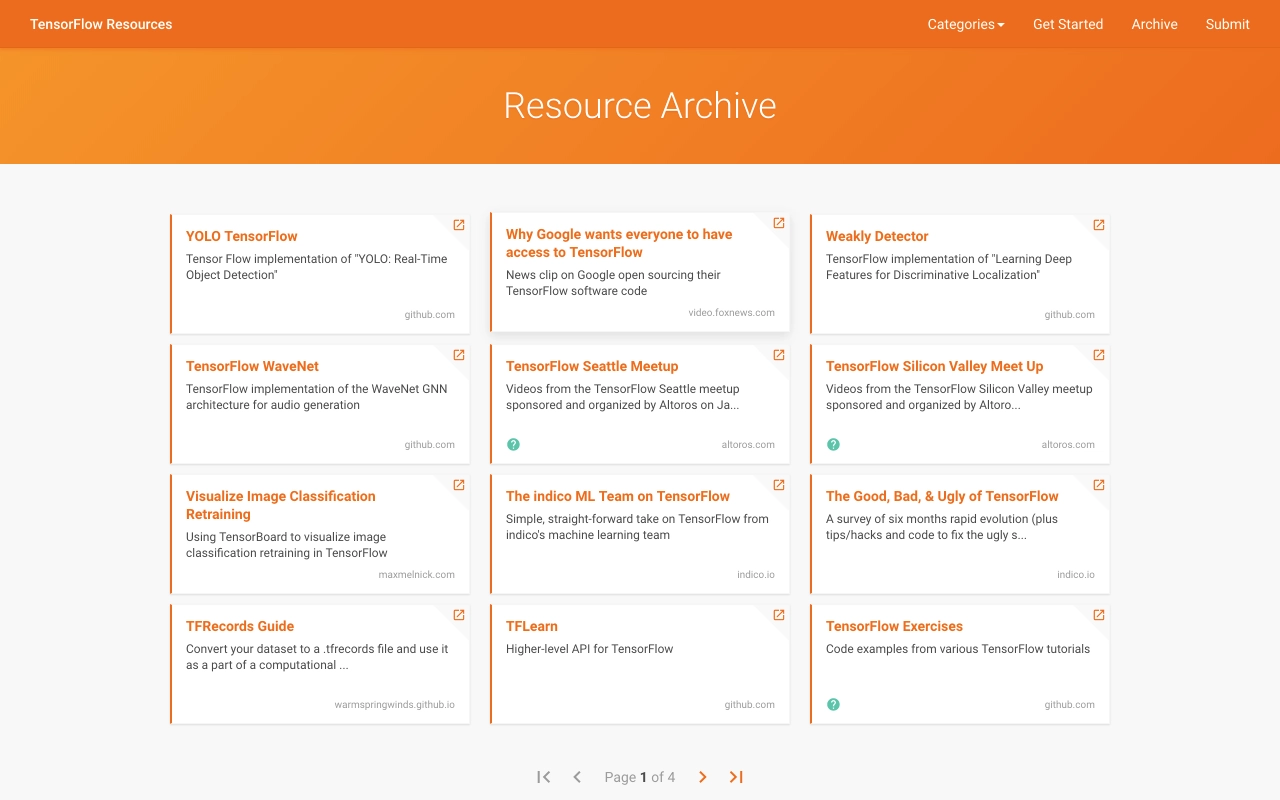Screen dimensions: 1280x800
Task: Click help icon on TensorFlow Exercises card
Action: (x=833, y=704)
